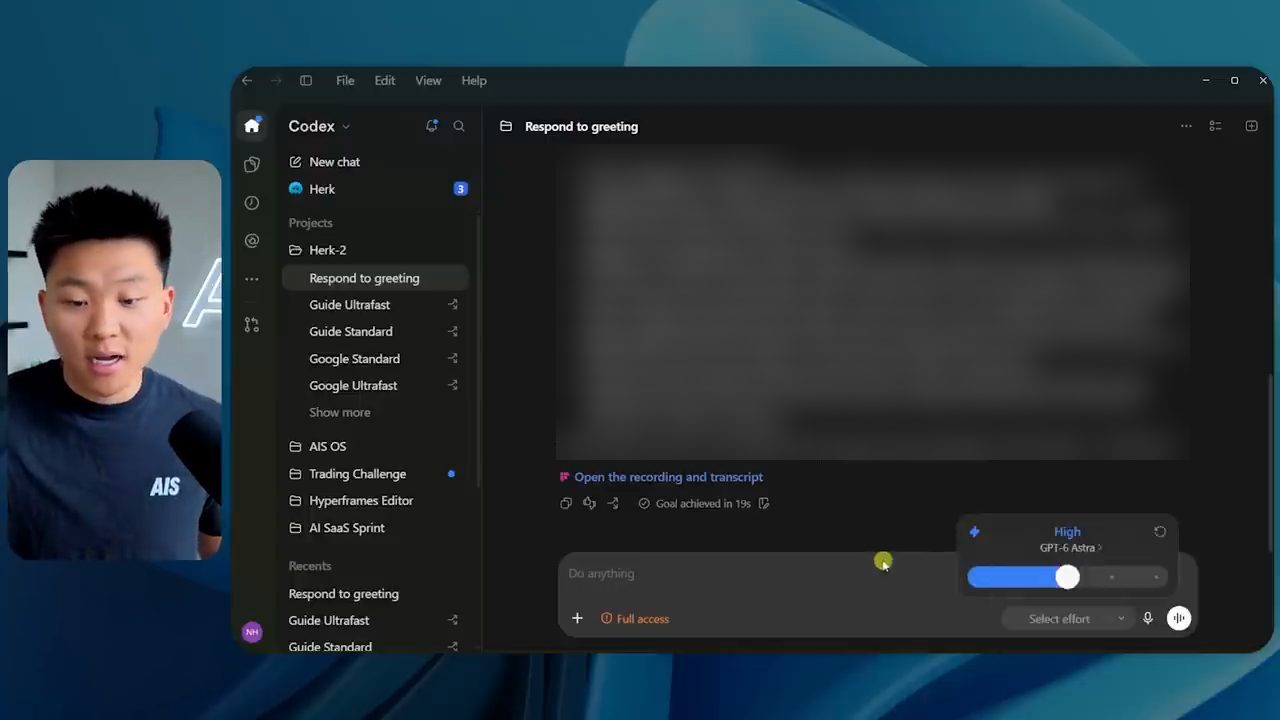Click the microphone dictation icon
Screen dimensions: 1280x720
(x=1148, y=618)
